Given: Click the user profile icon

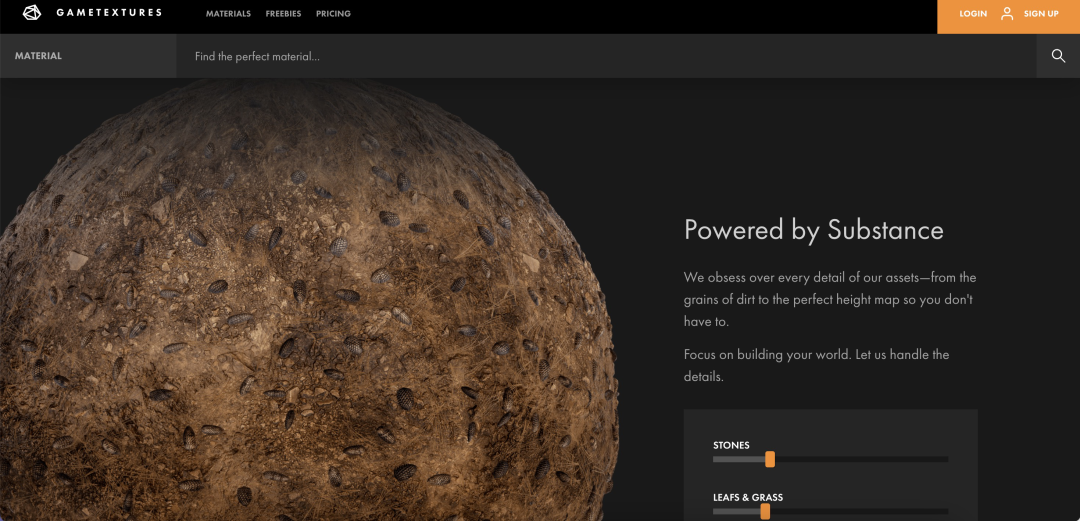Looking at the screenshot, I should (1007, 13).
